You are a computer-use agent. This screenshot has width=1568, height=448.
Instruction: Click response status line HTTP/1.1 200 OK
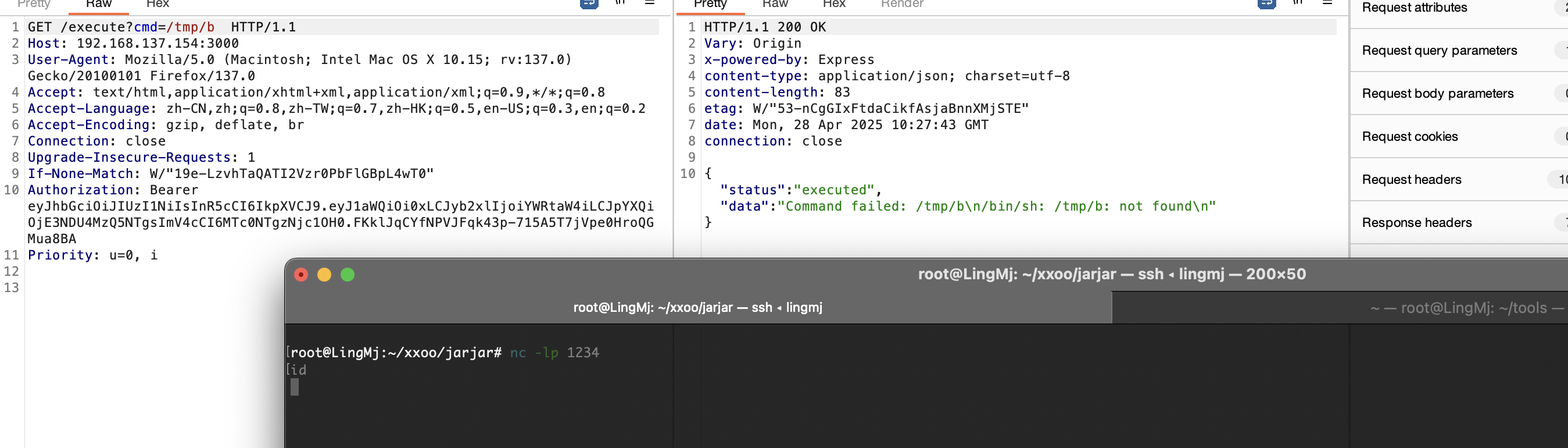click(x=765, y=27)
